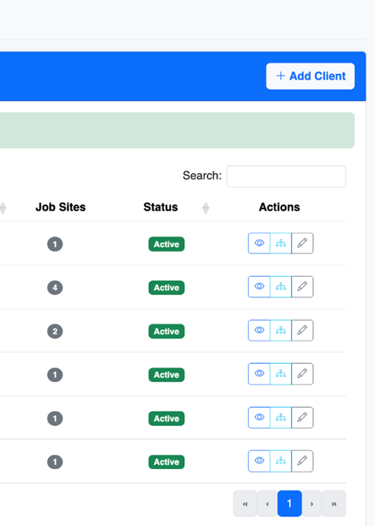Click the pencil icon in the last row
The image size is (375, 531).
pyautogui.click(x=302, y=461)
